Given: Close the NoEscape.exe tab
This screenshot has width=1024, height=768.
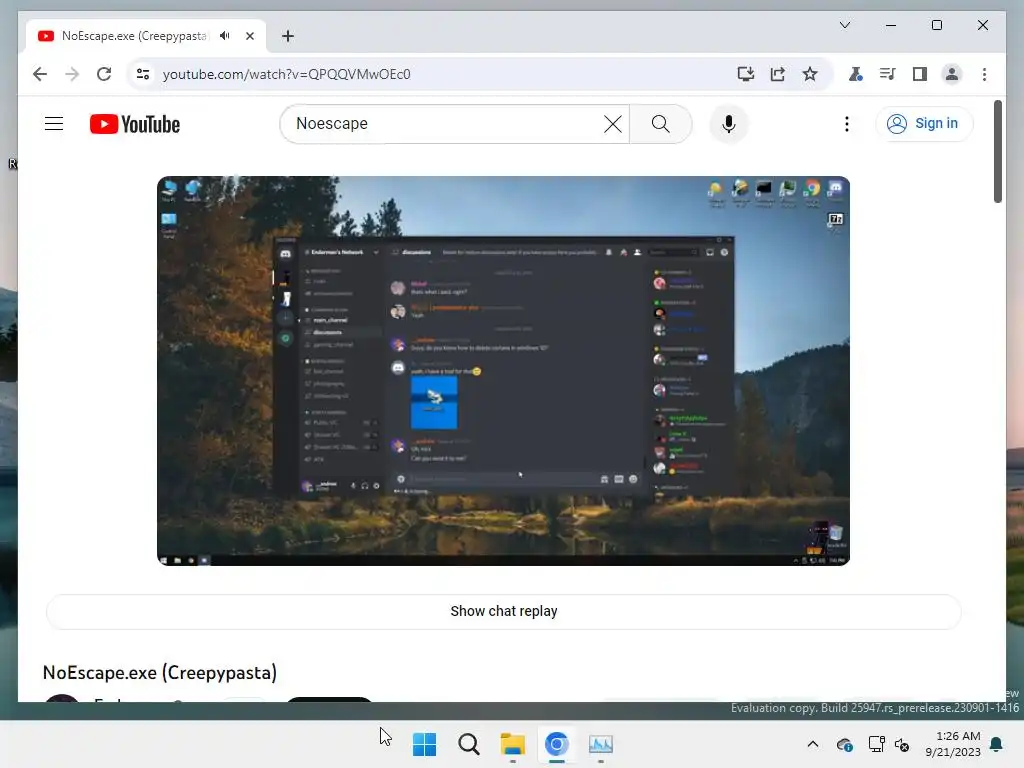Looking at the screenshot, I should click(x=249, y=36).
